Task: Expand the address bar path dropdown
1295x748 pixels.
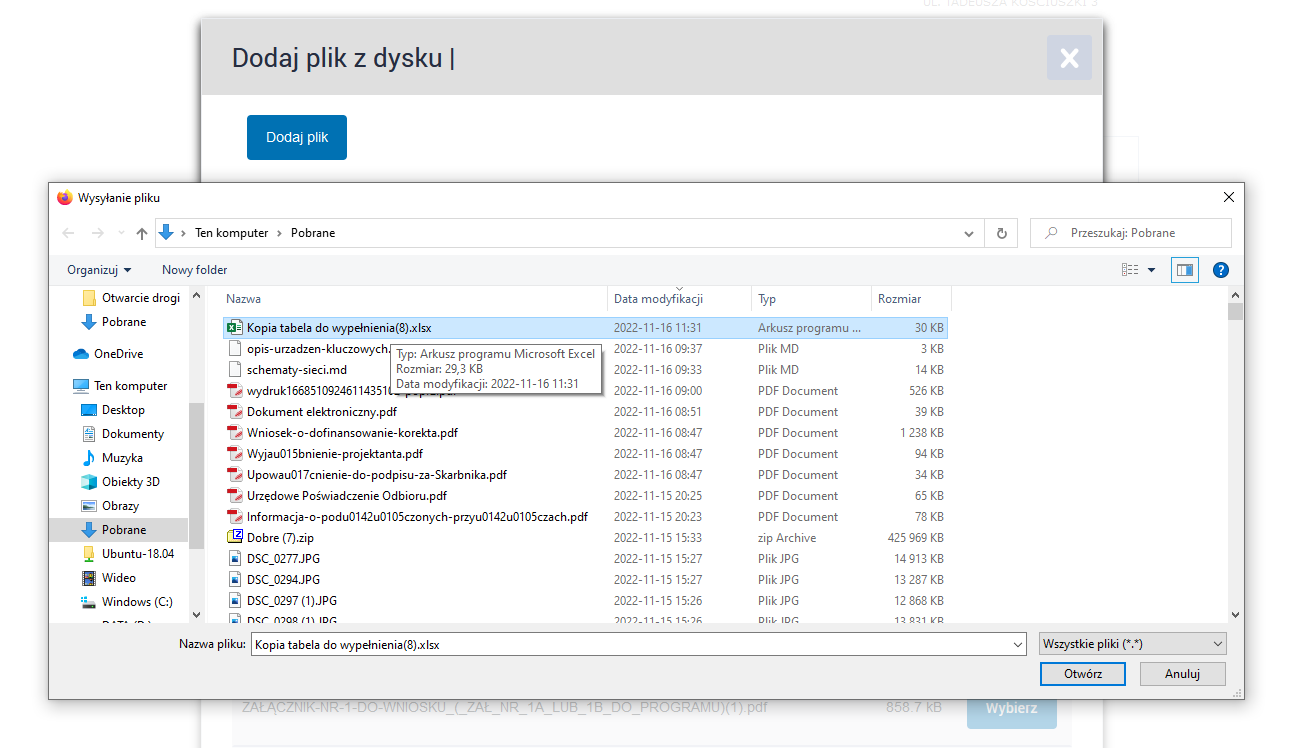Action: pos(968,233)
